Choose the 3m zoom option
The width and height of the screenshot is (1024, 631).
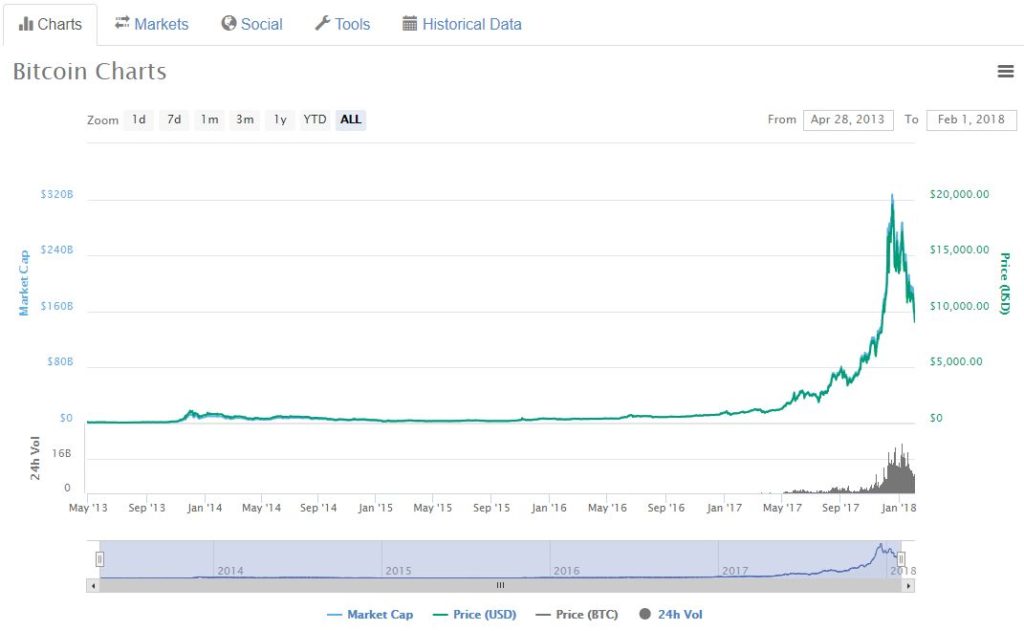(x=244, y=120)
